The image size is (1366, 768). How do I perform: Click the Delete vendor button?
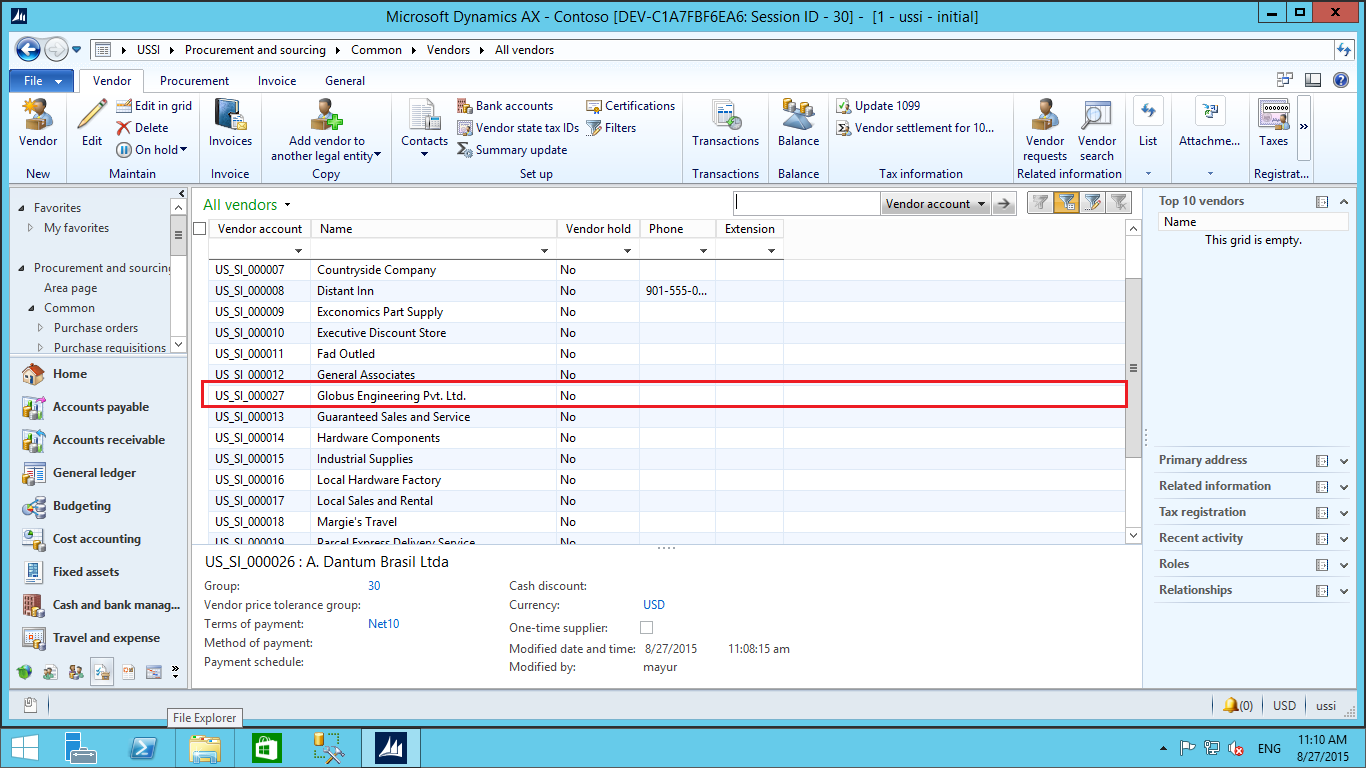(x=142, y=128)
